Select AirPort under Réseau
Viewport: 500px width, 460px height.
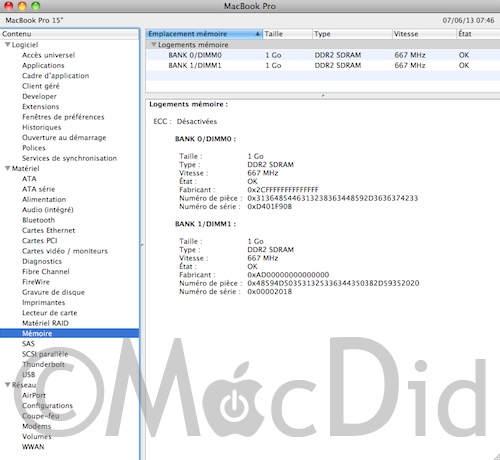(34, 395)
